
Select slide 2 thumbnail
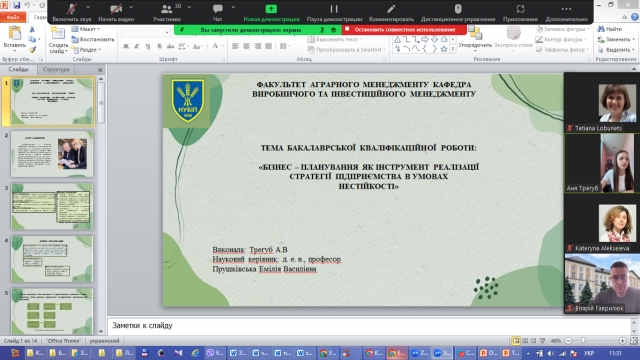pos(52,153)
